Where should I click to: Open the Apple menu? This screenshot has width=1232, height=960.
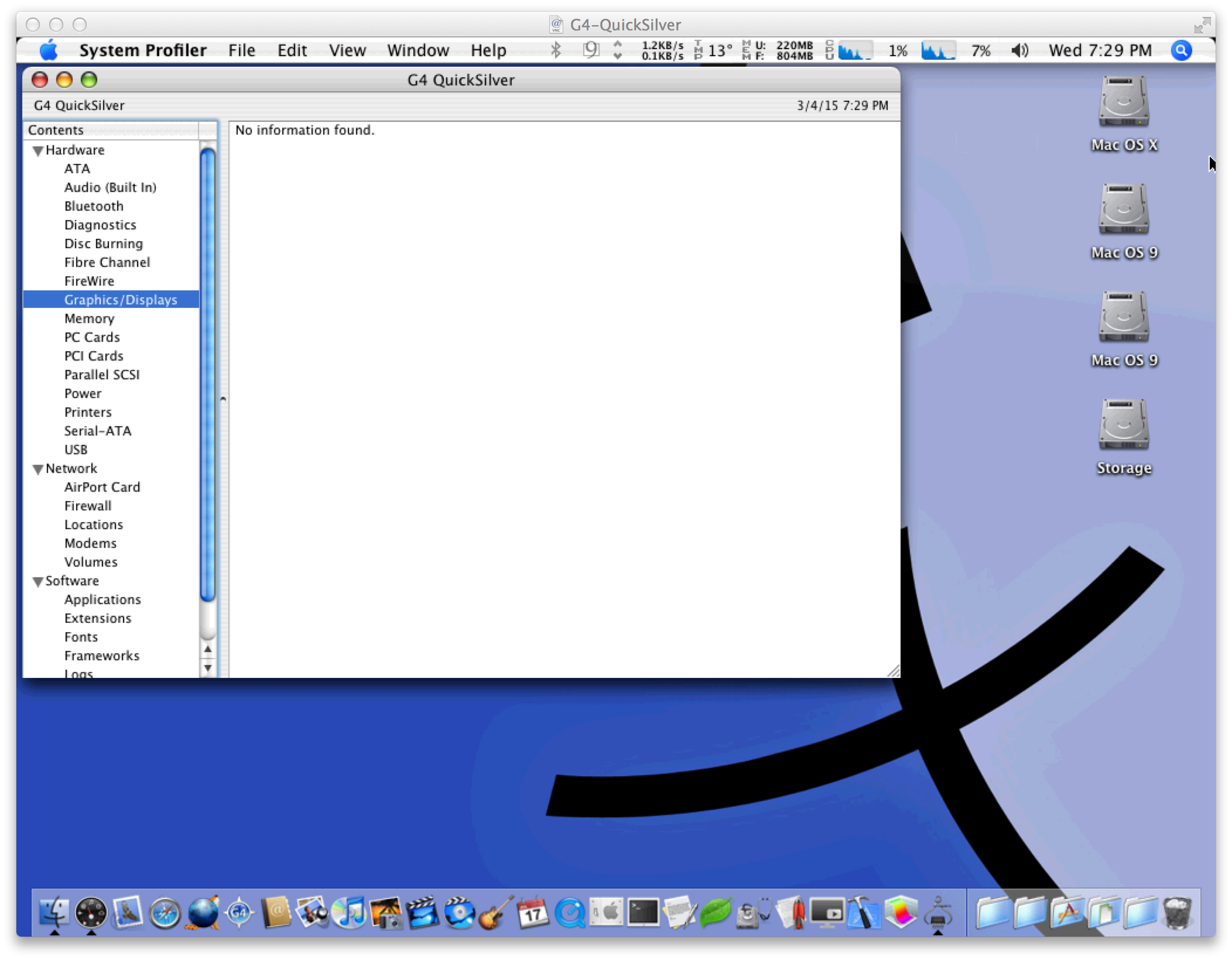click(x=49, y=50)
